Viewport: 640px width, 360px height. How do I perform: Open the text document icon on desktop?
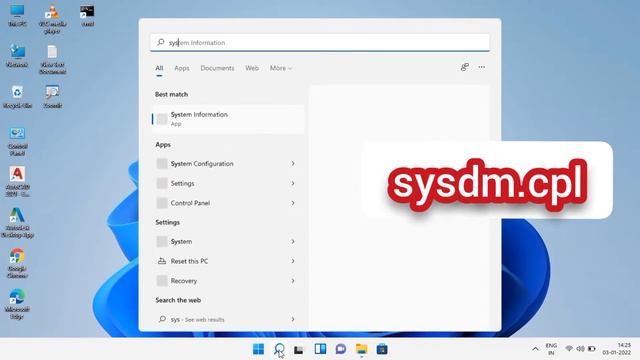52,60
